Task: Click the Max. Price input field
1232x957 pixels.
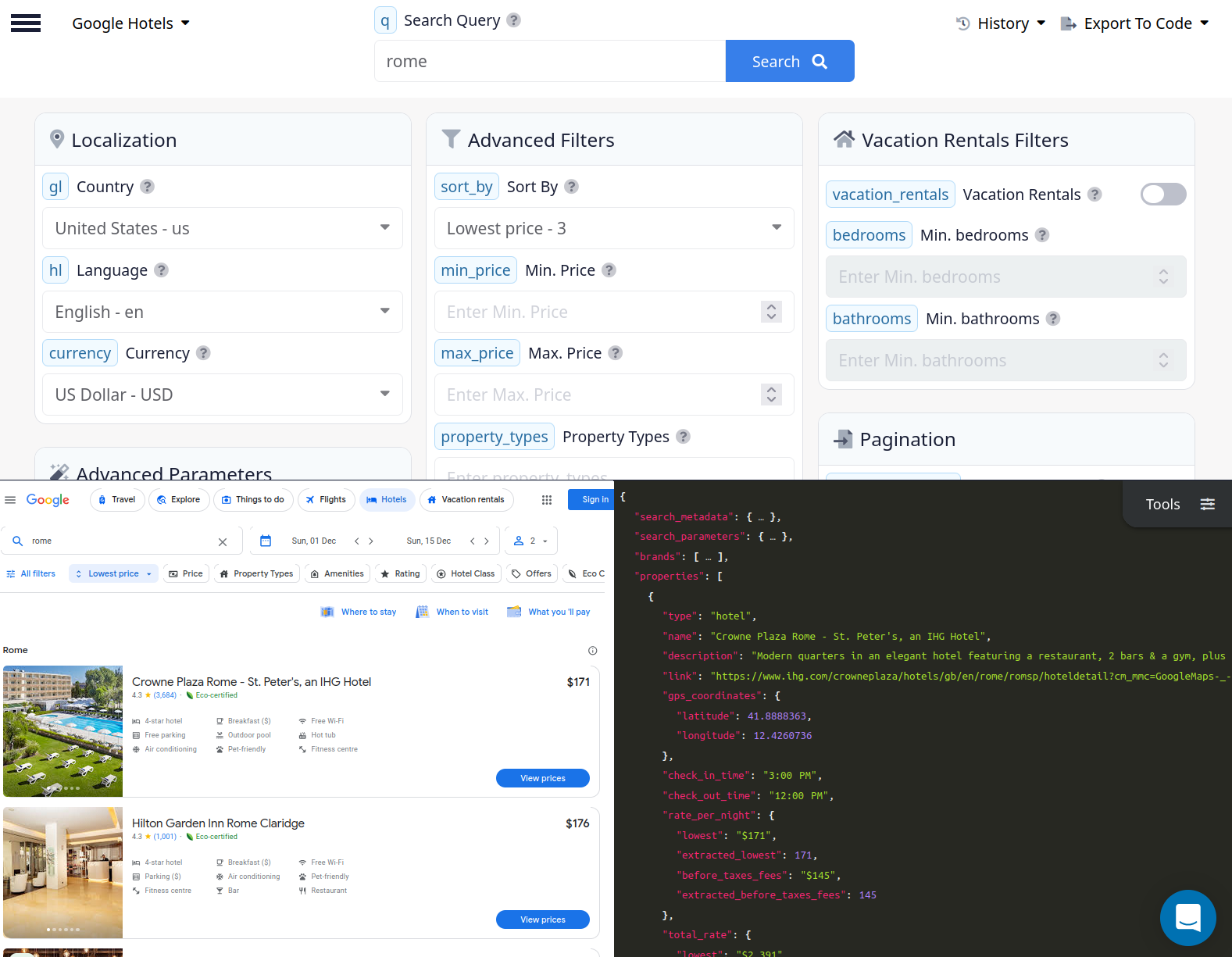Action: (x=614, y=395)
